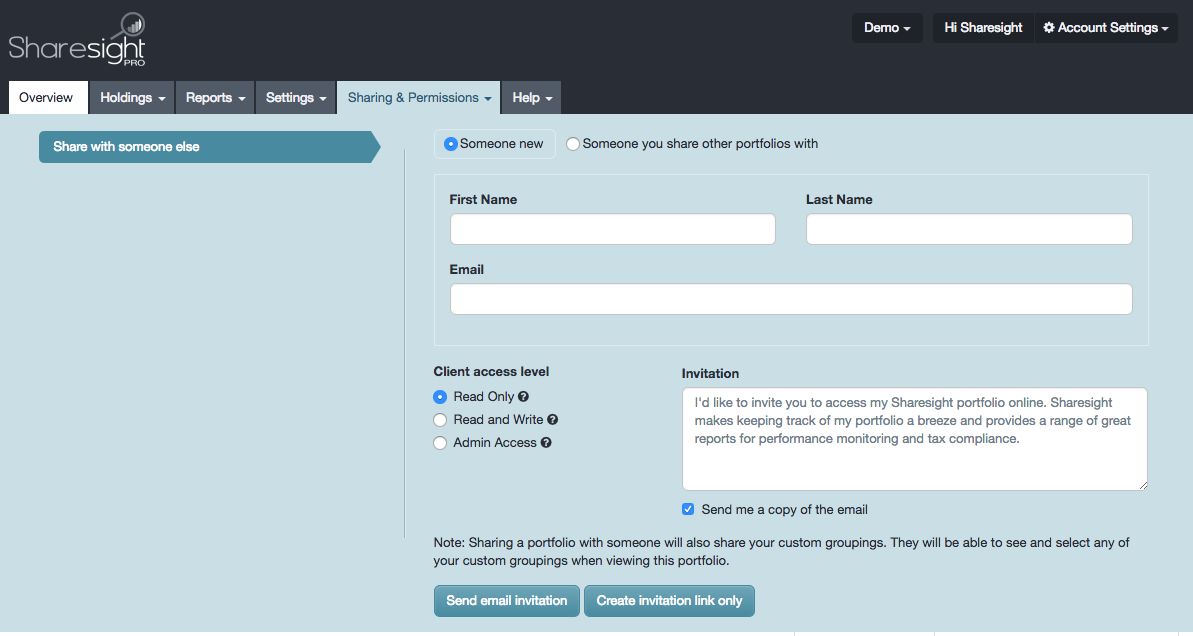
Task: Grab the Invitation textarea resize handle
Action: tap(1143, 485)
